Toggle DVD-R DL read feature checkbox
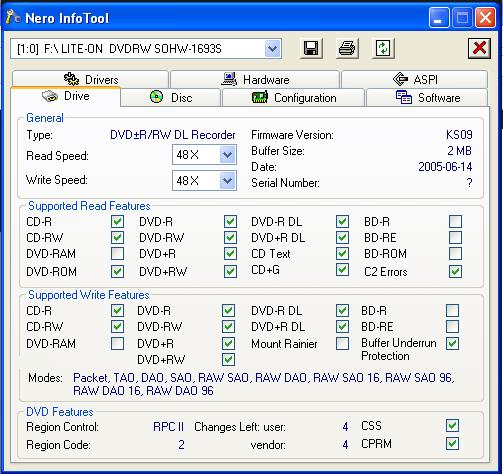The width and height of the screenshot is (503, 474). pos(342,222)
